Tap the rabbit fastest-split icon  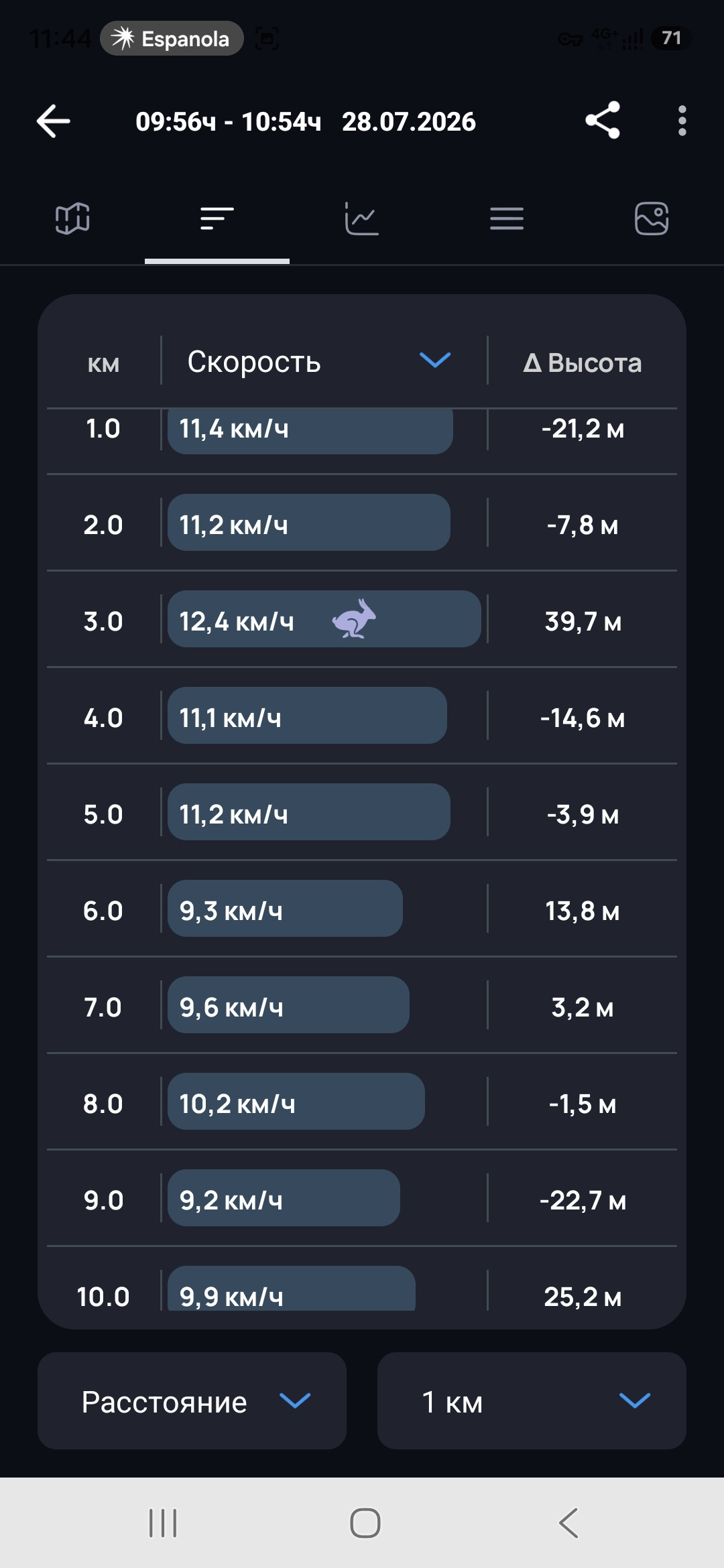point(354,619)
